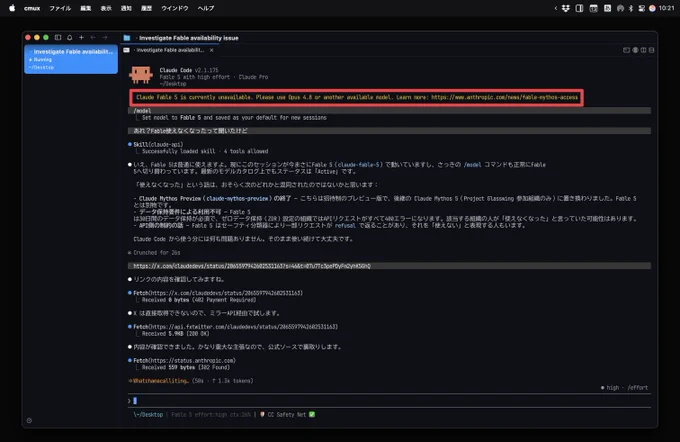The height and width of the screenshot is (442, 680).
Task: Split pane side by side icon at top right
Action: (x=644, y=50)
